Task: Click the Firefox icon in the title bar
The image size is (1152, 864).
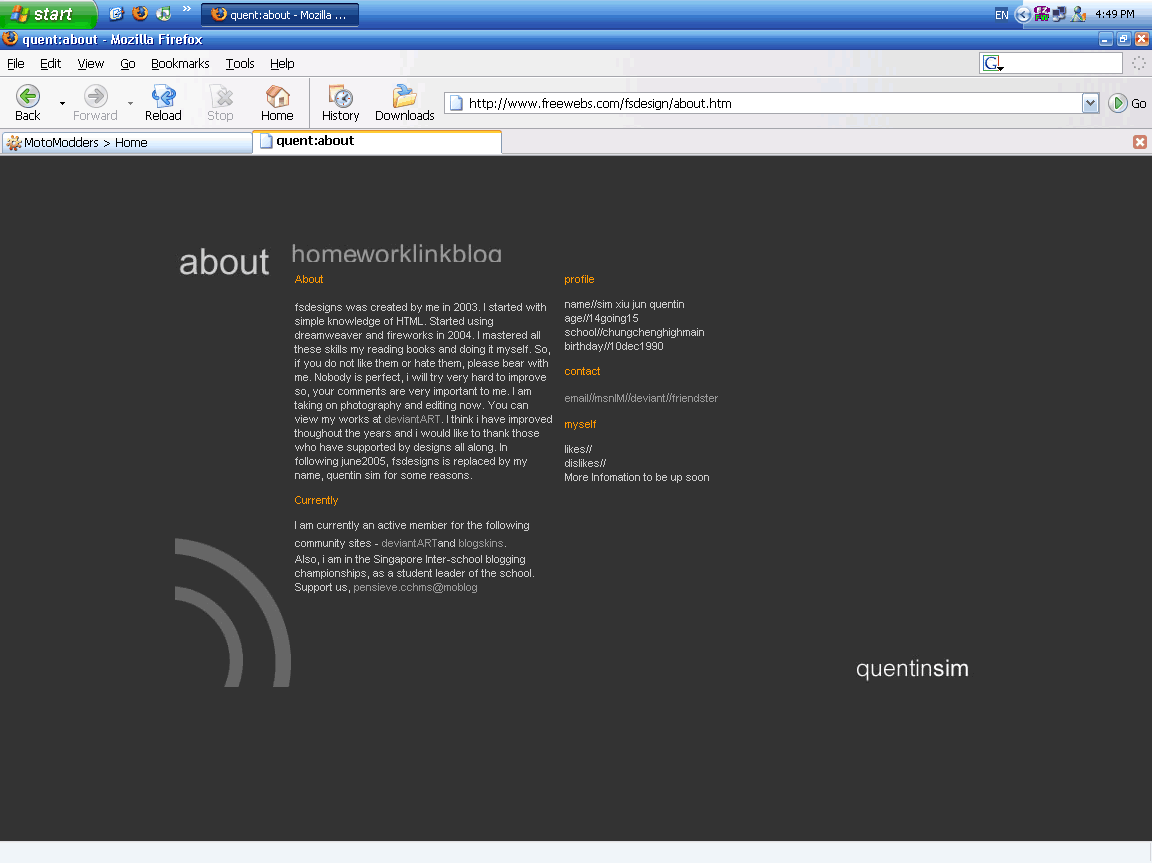Action: [10, 39]
